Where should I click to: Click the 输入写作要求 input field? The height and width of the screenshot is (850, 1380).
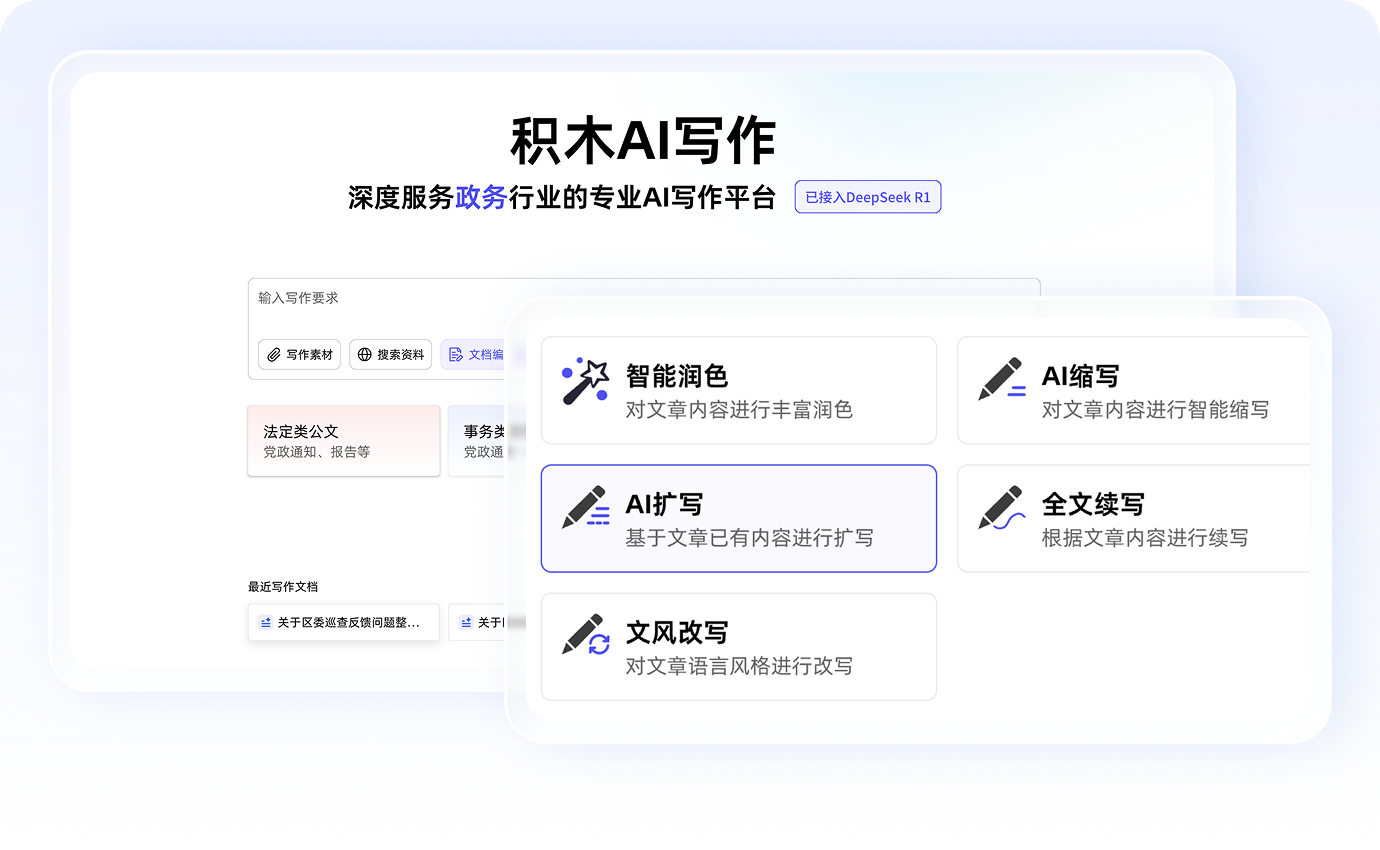coord(640,299)
